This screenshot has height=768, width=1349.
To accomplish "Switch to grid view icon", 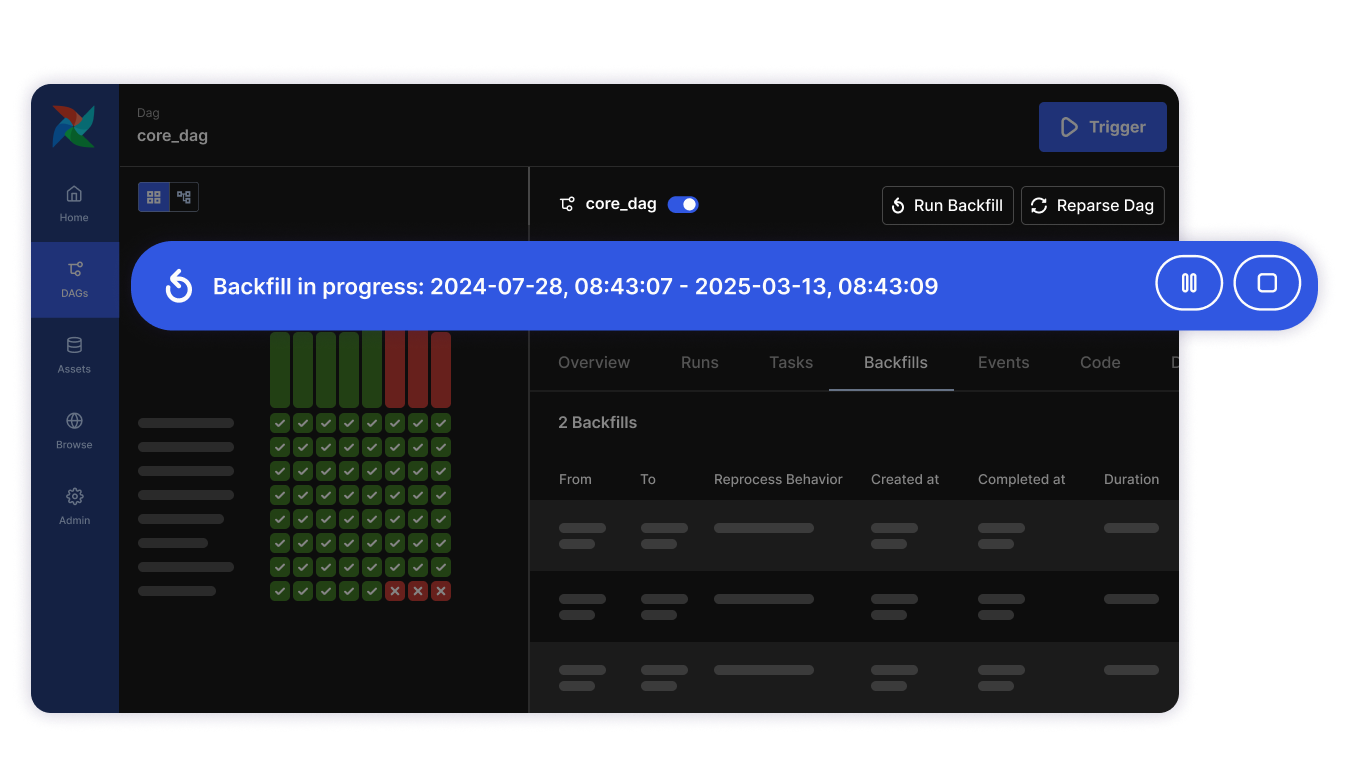I will tap(154, 197).
